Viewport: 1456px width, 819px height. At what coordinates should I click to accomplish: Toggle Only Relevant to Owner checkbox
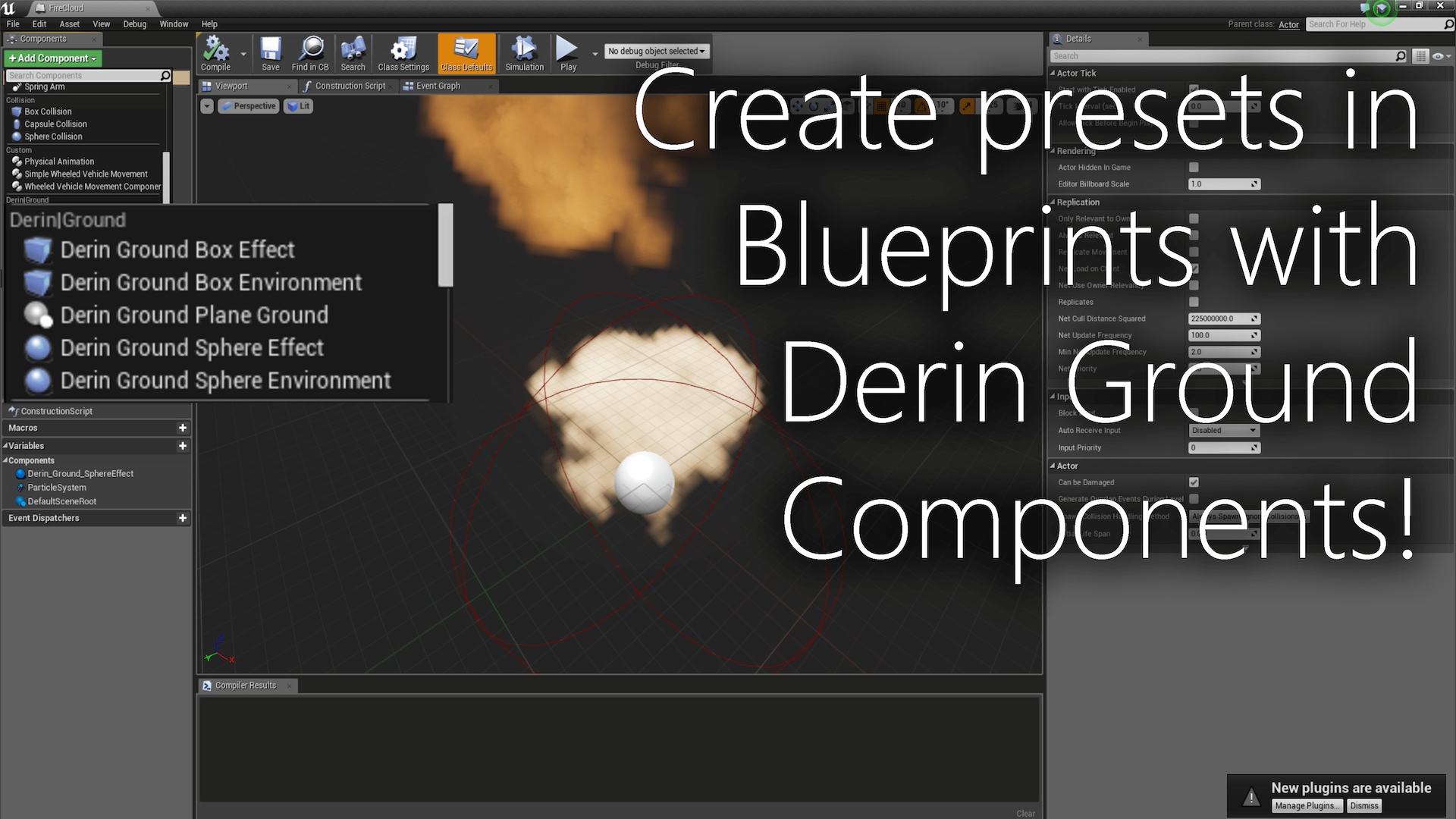[1194, 218]
